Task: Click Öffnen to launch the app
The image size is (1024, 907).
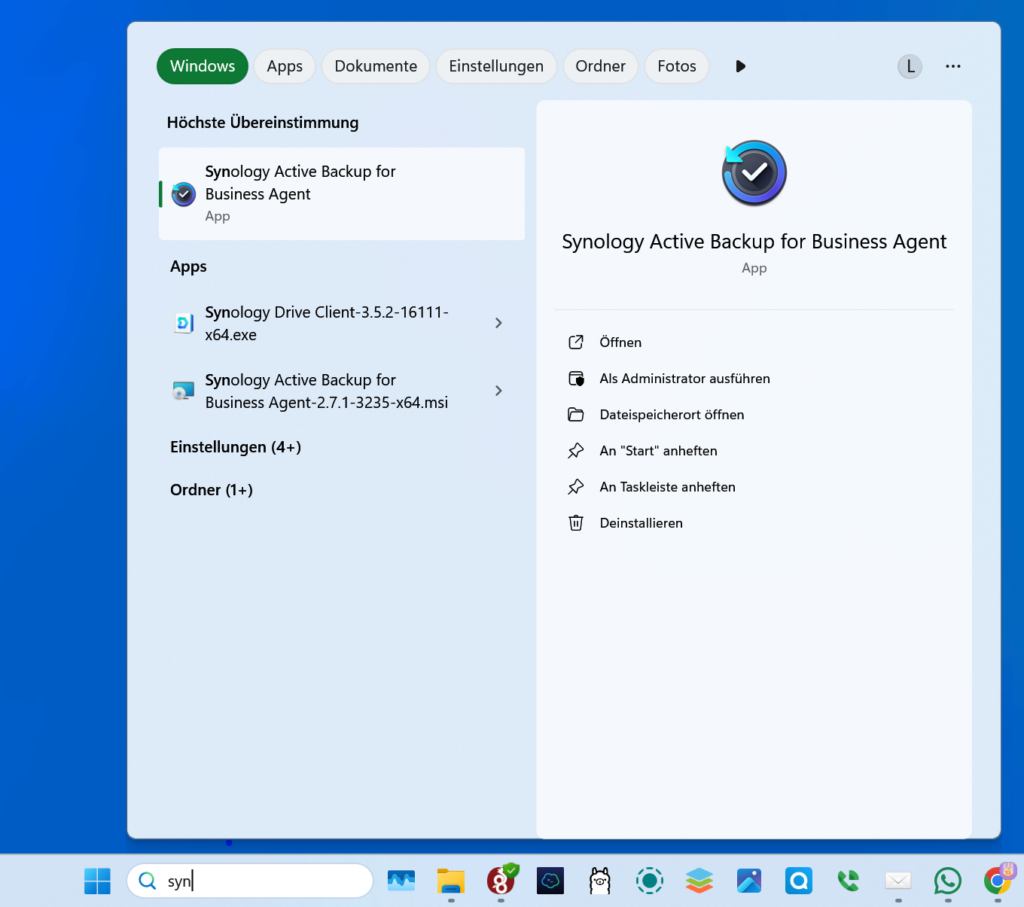Action: pyautogui.click(x=620, y=342)
